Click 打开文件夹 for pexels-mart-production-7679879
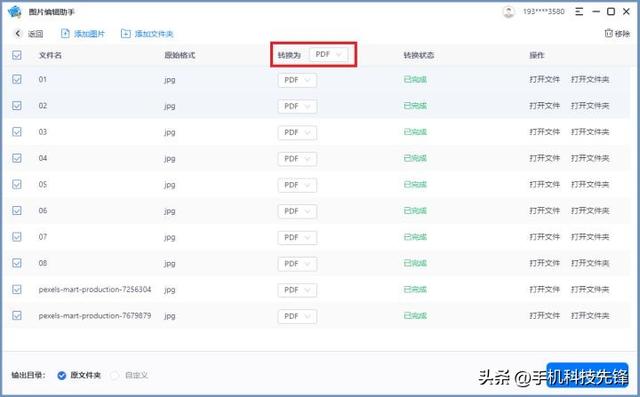640x397 pixels. (x=590, y=316)
